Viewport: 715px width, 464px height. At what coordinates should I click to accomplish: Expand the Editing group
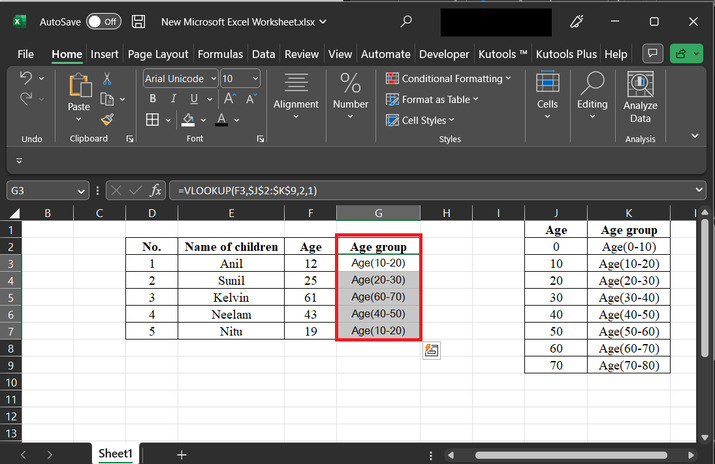tap(592, 97)
